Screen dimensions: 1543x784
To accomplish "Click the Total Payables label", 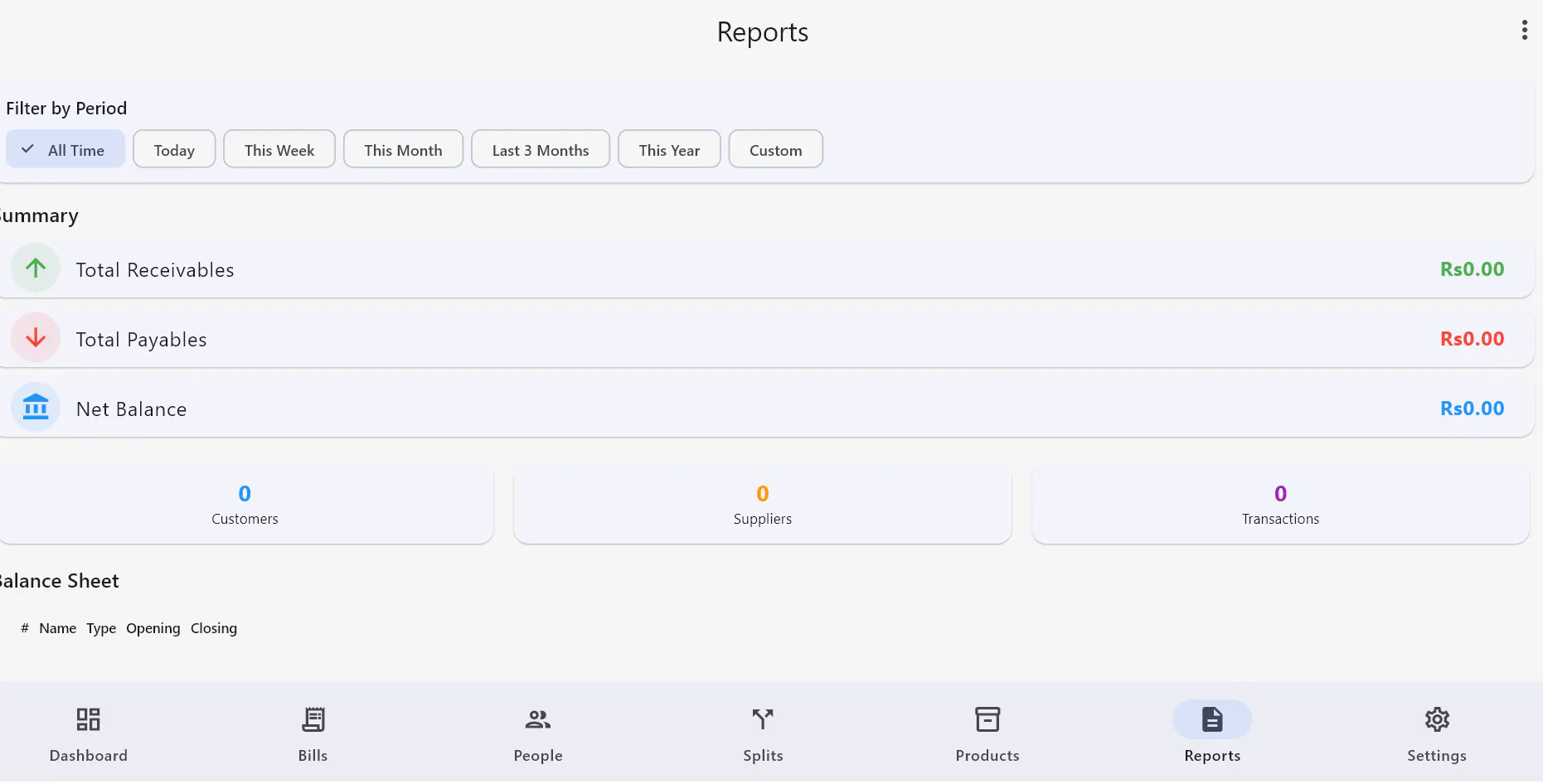I will (x=141, y=340).
